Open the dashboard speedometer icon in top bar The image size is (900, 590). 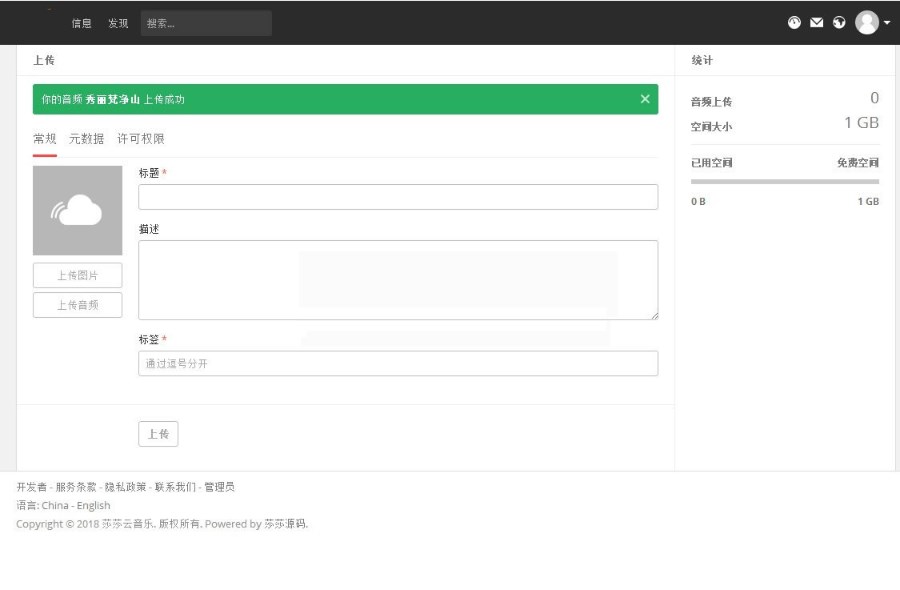point(794,22)
